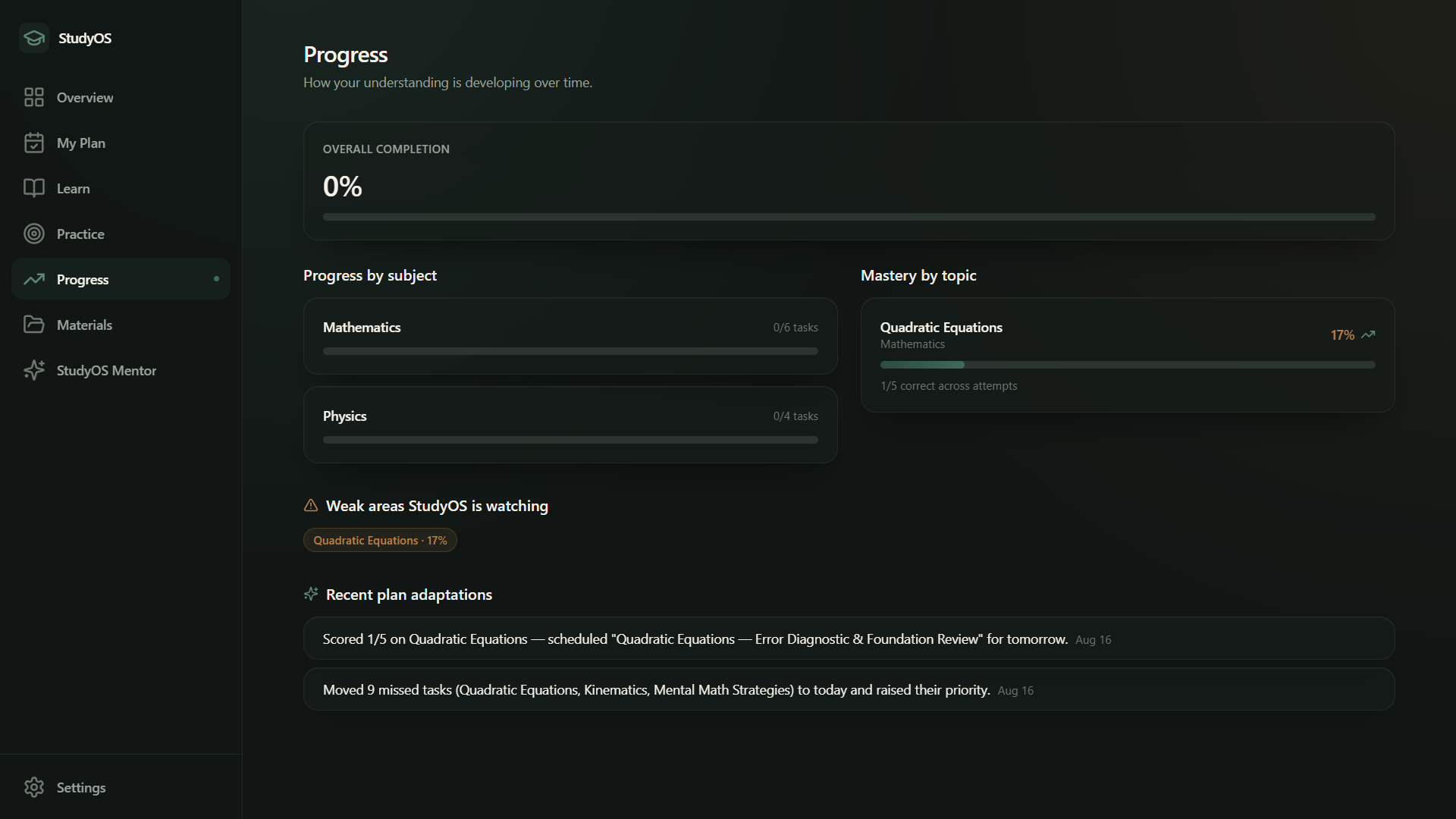Click the '17%' mastery value
The width and height of the screenshot is (1456, 819).
click(x=1342, y=334)
